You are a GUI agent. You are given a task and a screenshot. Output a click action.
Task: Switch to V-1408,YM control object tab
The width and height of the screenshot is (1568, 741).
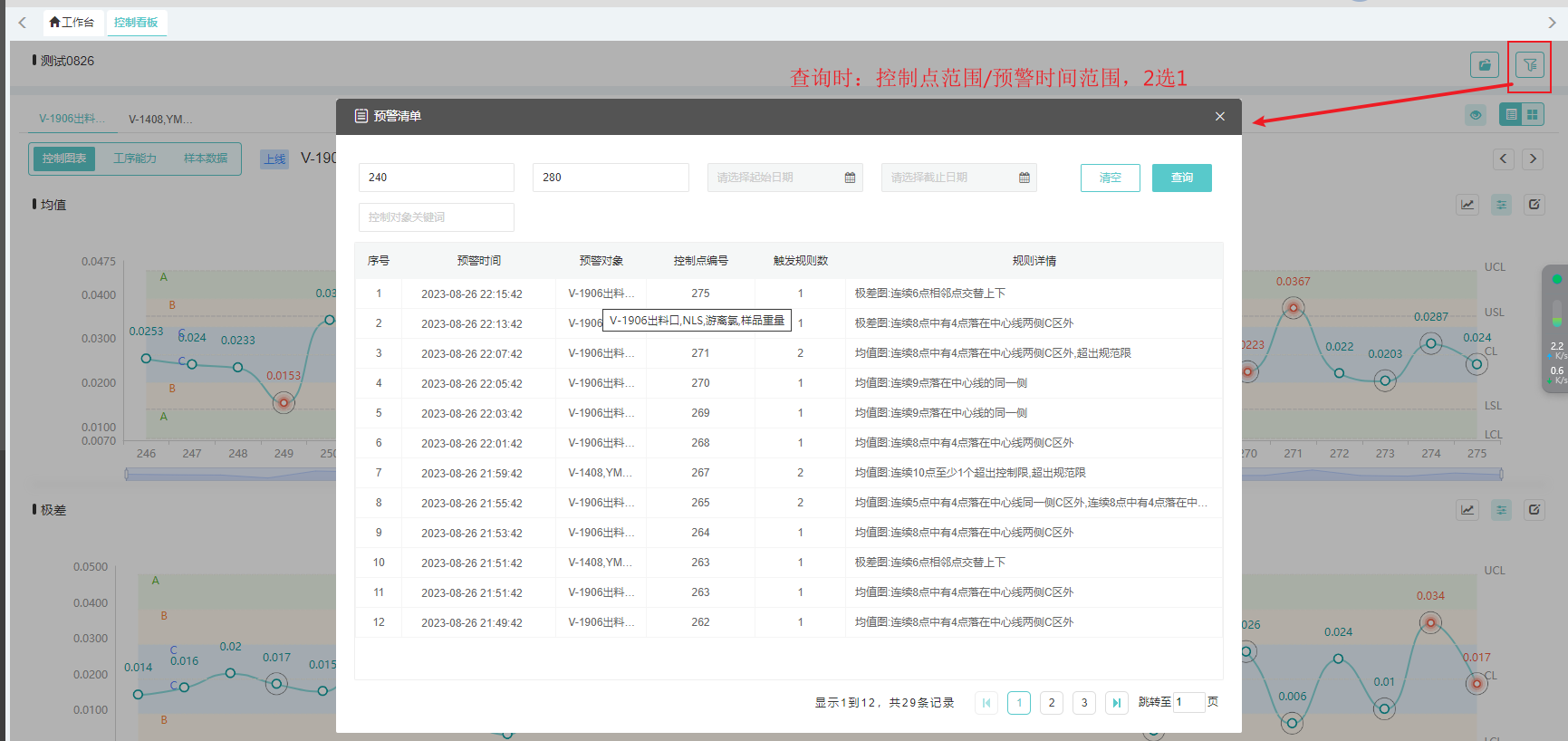(x=160, y=119)
